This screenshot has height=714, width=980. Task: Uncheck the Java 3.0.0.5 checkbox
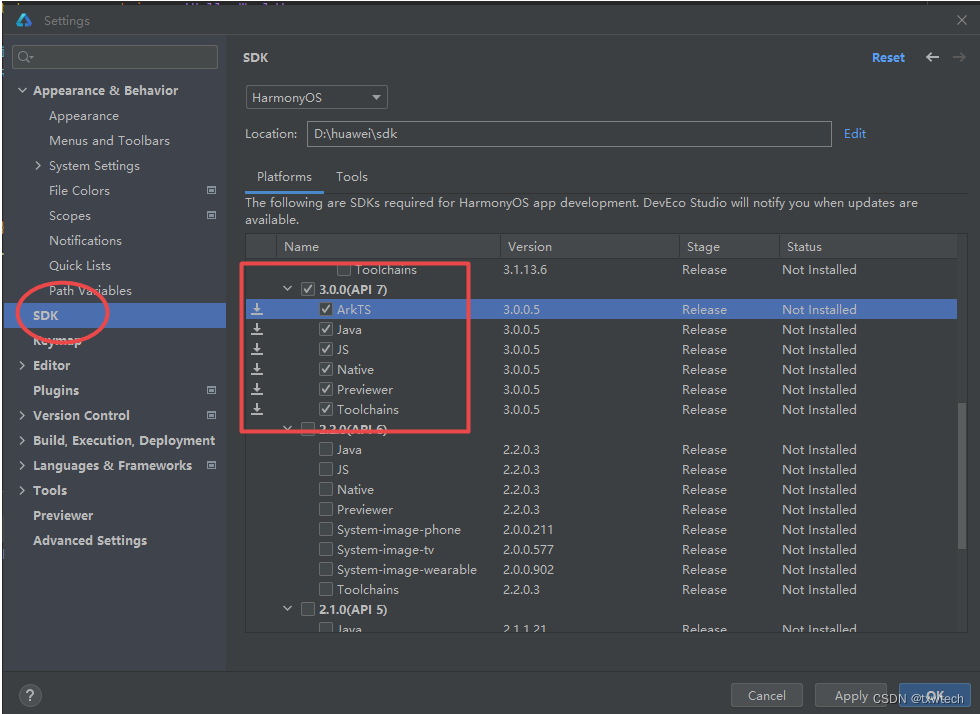(x=326, y=329)
